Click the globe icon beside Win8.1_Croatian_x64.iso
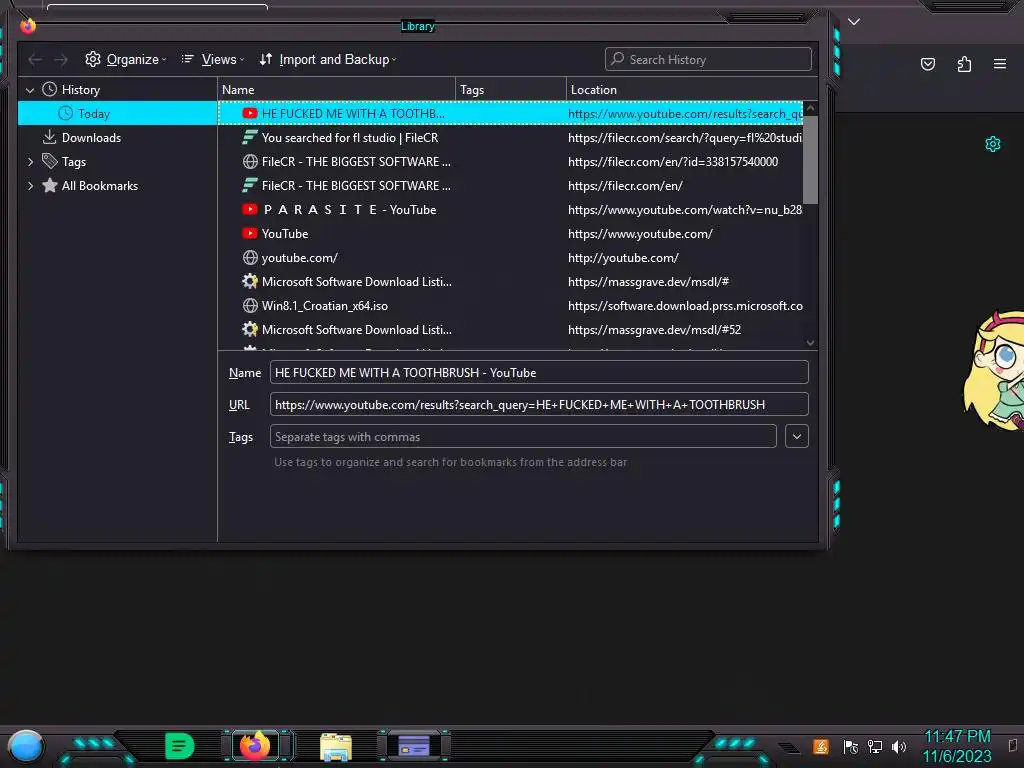1024x768 pixels. (249, 306)
